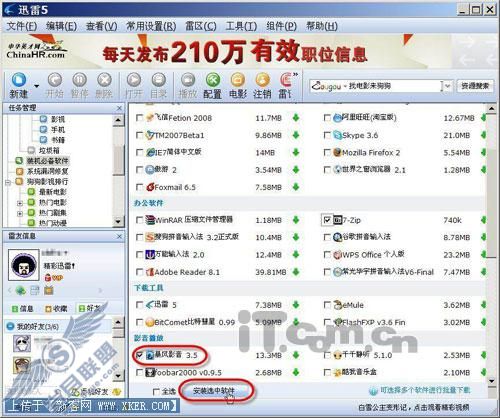Check the Skype 3.6 checkbox

327,135
